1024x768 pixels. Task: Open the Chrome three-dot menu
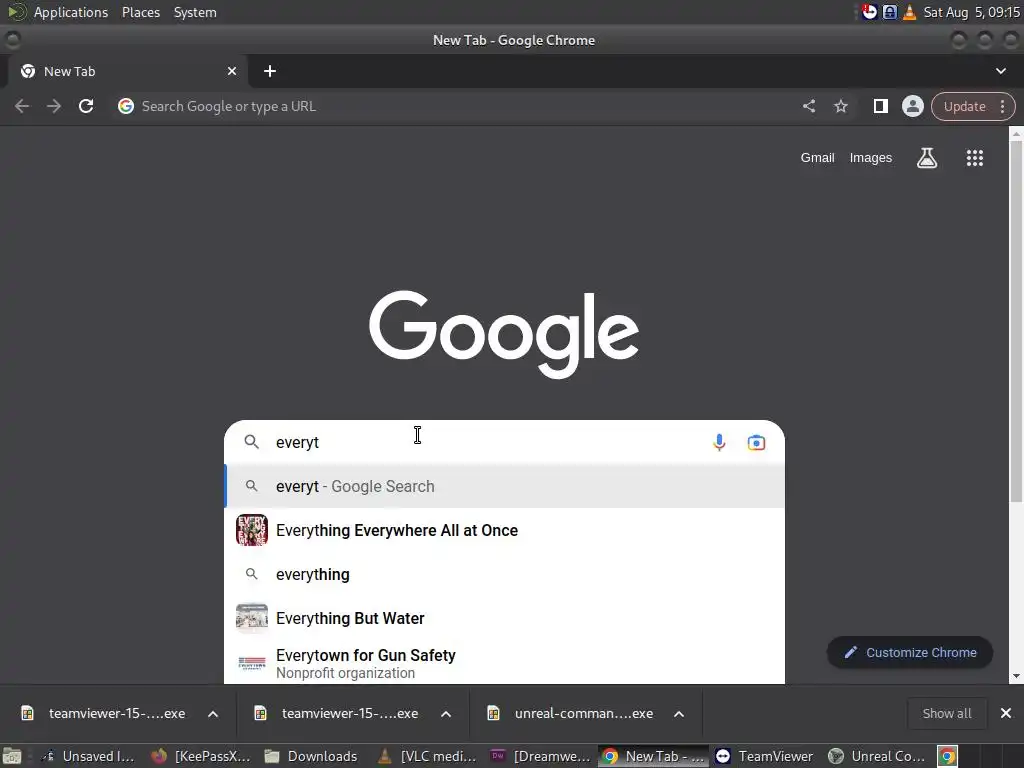[1002, 106]
